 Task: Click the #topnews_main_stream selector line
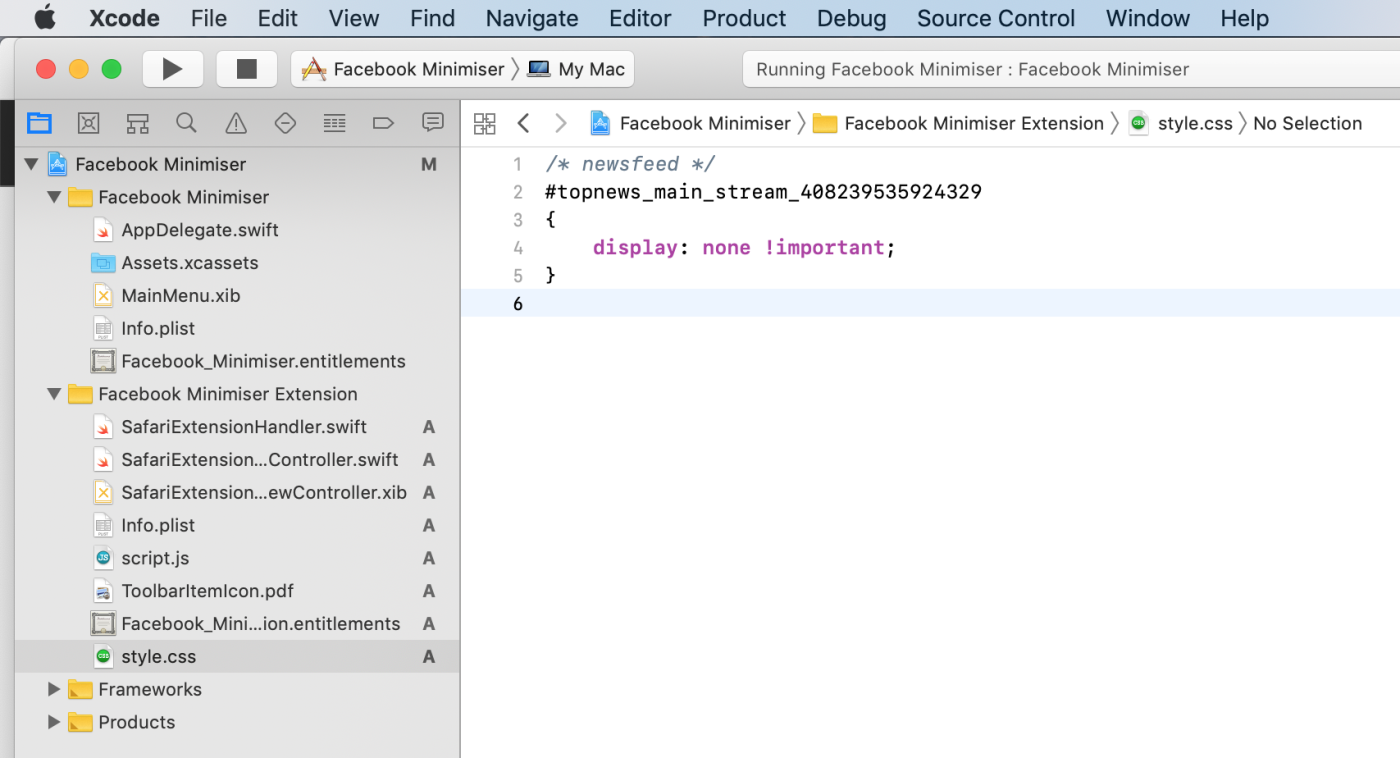point(764,191)
